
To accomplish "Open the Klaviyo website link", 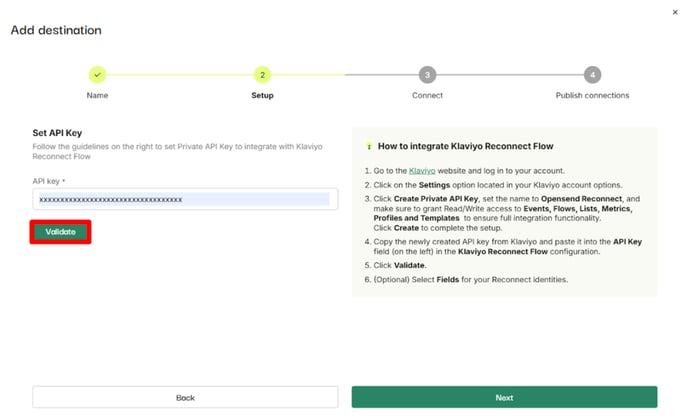I will 422,171.
